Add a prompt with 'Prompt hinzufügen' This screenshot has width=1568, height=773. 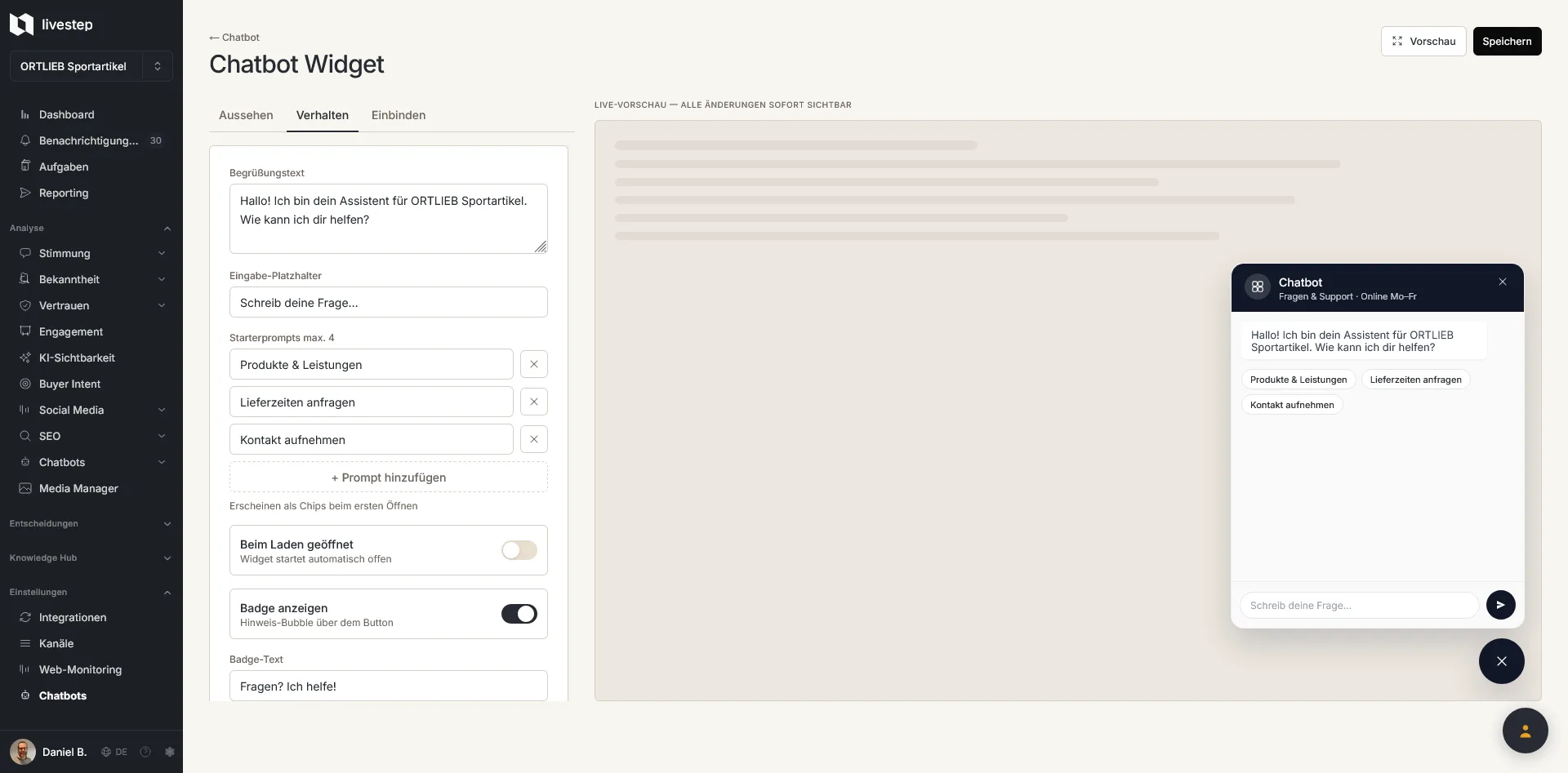389,477
